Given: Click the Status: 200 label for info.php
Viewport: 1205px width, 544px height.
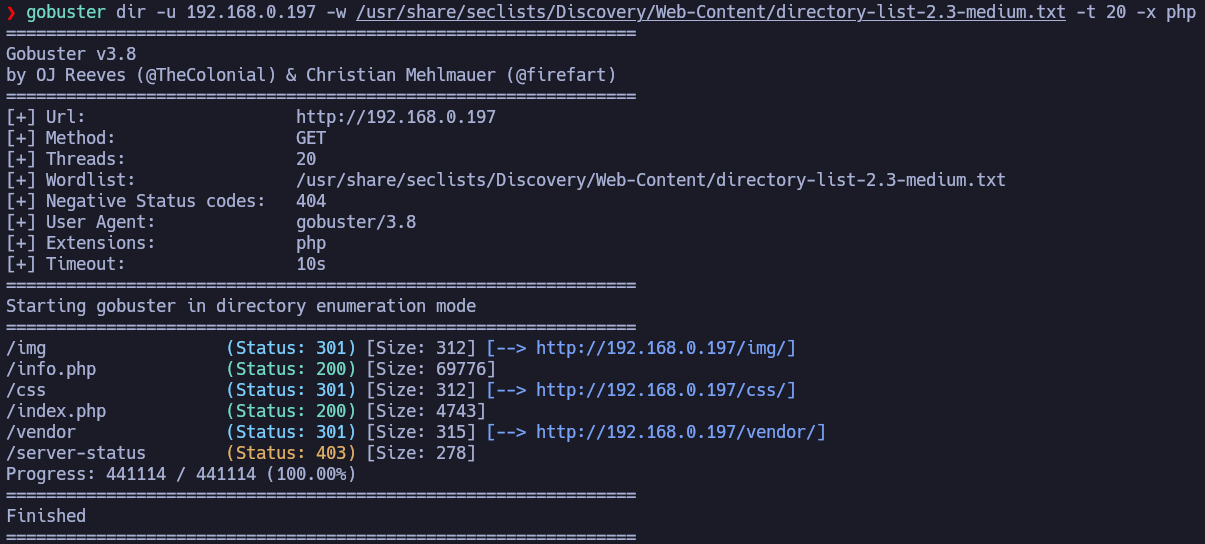Looking at the screenshot, I should click(291, 369).
